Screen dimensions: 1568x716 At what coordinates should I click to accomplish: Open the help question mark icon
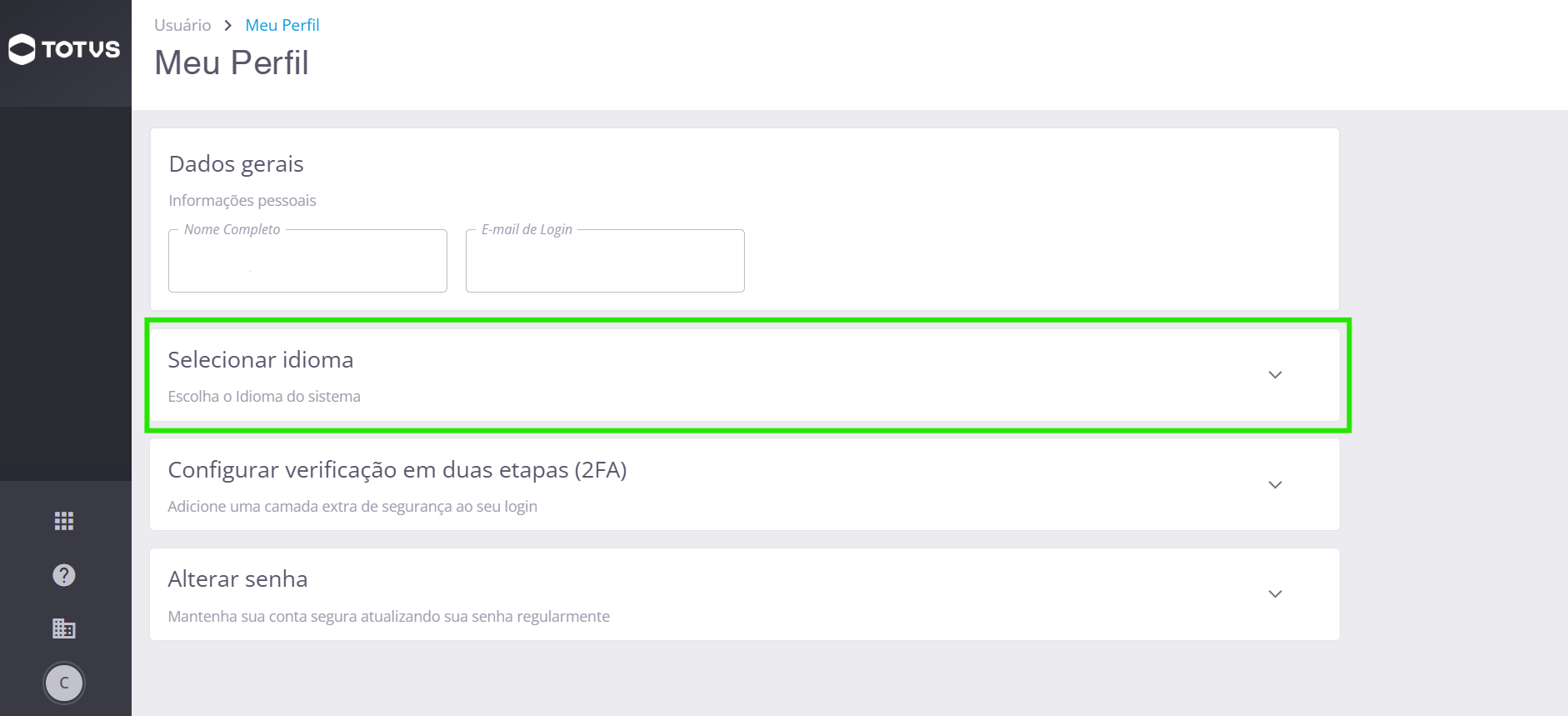(64, 575)
